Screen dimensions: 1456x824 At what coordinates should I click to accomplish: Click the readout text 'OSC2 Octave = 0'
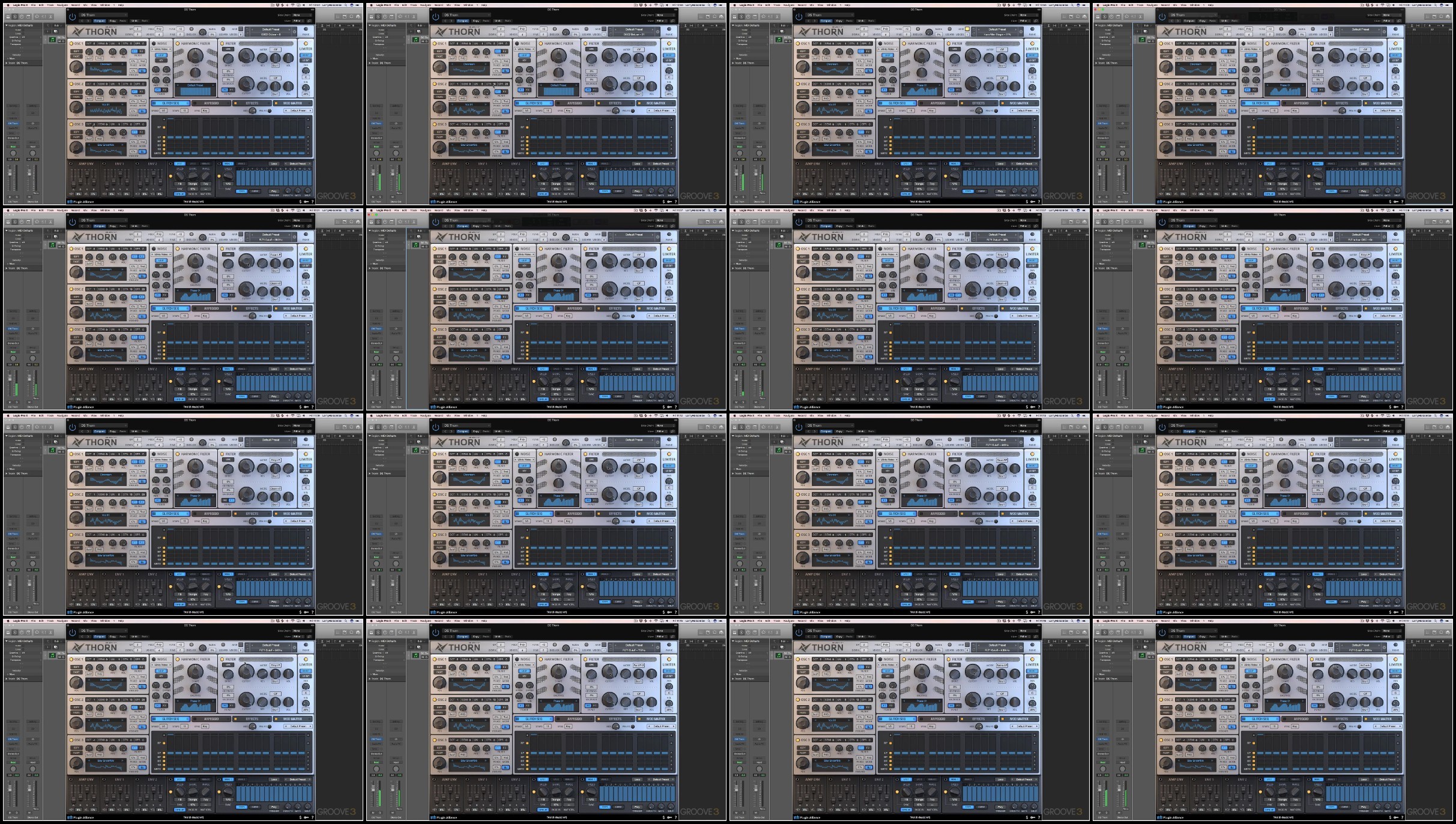271,34
